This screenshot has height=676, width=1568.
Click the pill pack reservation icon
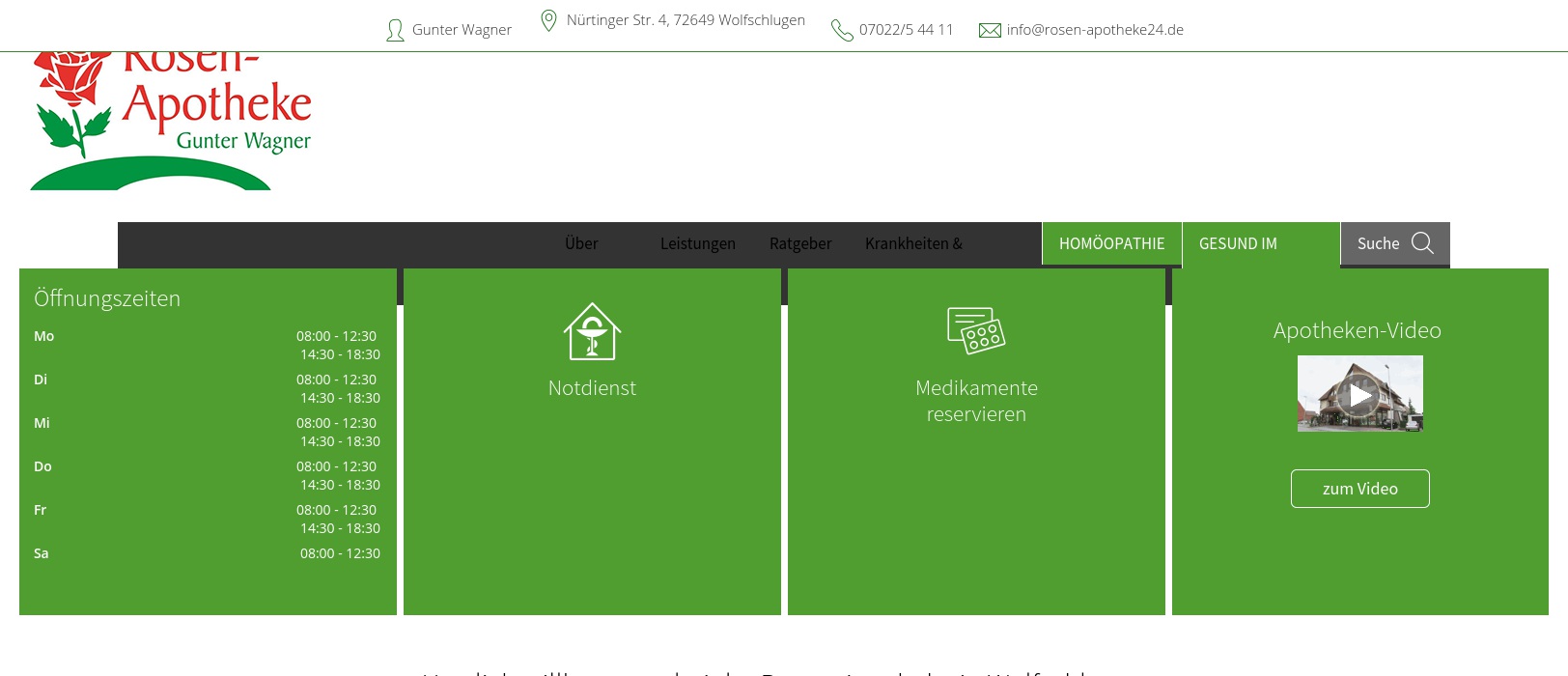coord(976,331)
